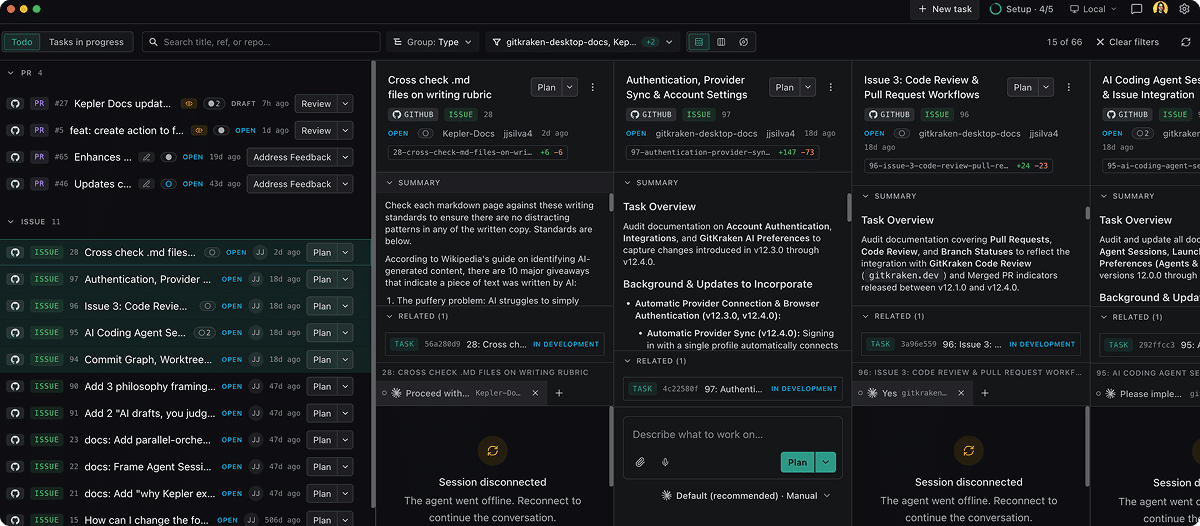Select issue 95 AI Coding Agent Se... row
This screenshot has width=1200, height=526.
click(185, 332)
